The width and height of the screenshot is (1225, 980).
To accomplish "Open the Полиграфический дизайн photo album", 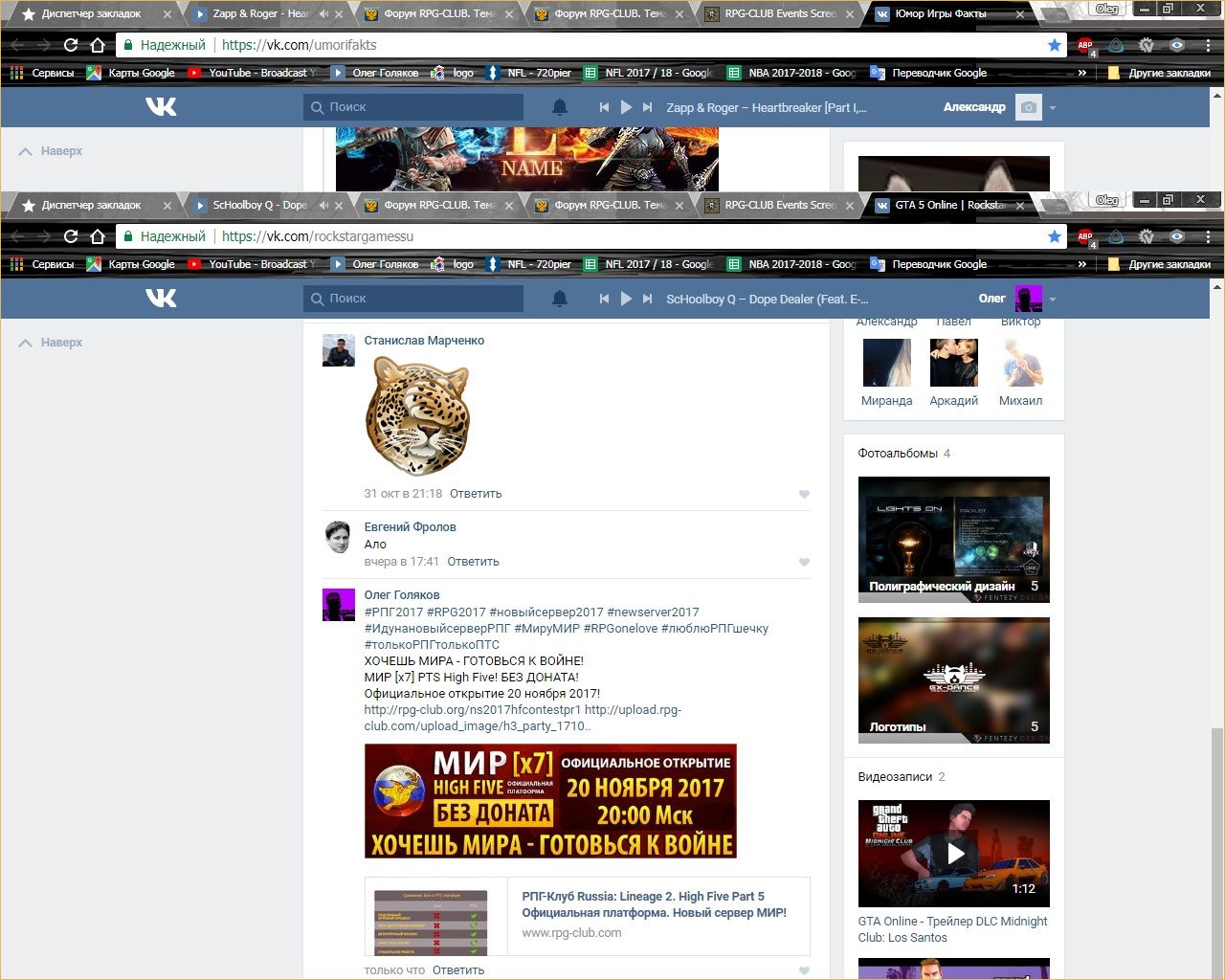I will (954, 540).
